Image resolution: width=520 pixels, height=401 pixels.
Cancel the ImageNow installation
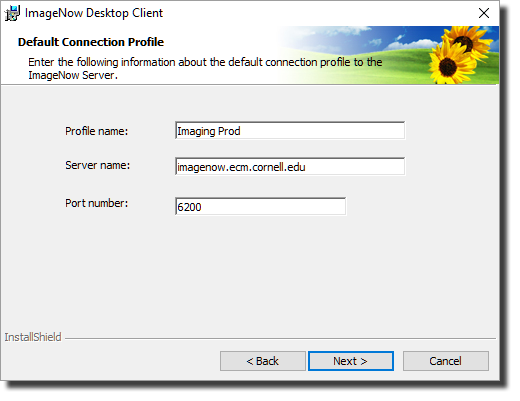446,361
